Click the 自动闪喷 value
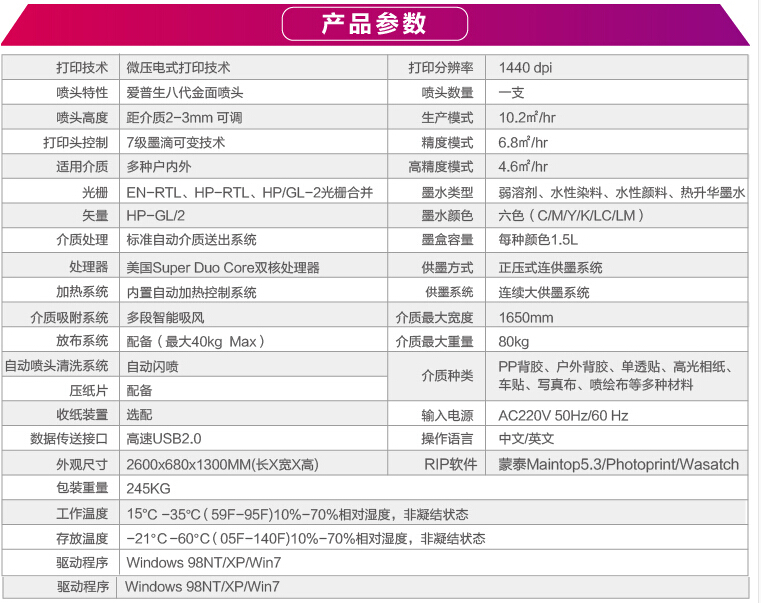 pyautogui.click(x=152, y=366)
